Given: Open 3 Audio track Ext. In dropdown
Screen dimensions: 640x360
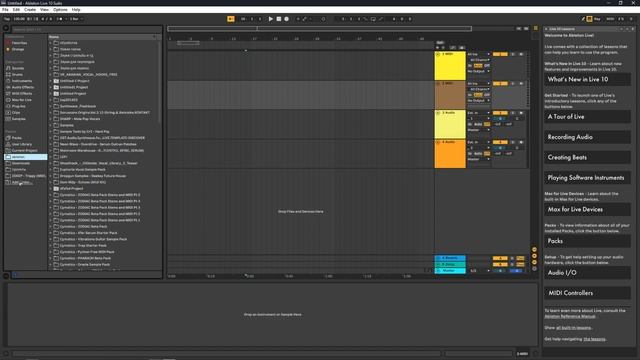Looking at the screenshot, I should (x=478, y=113).
